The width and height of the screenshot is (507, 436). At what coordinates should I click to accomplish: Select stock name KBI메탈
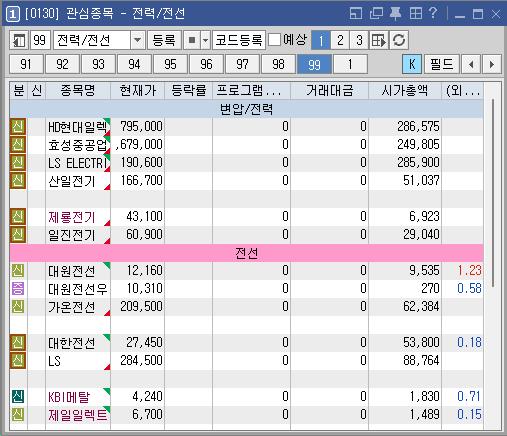point(69,397)
